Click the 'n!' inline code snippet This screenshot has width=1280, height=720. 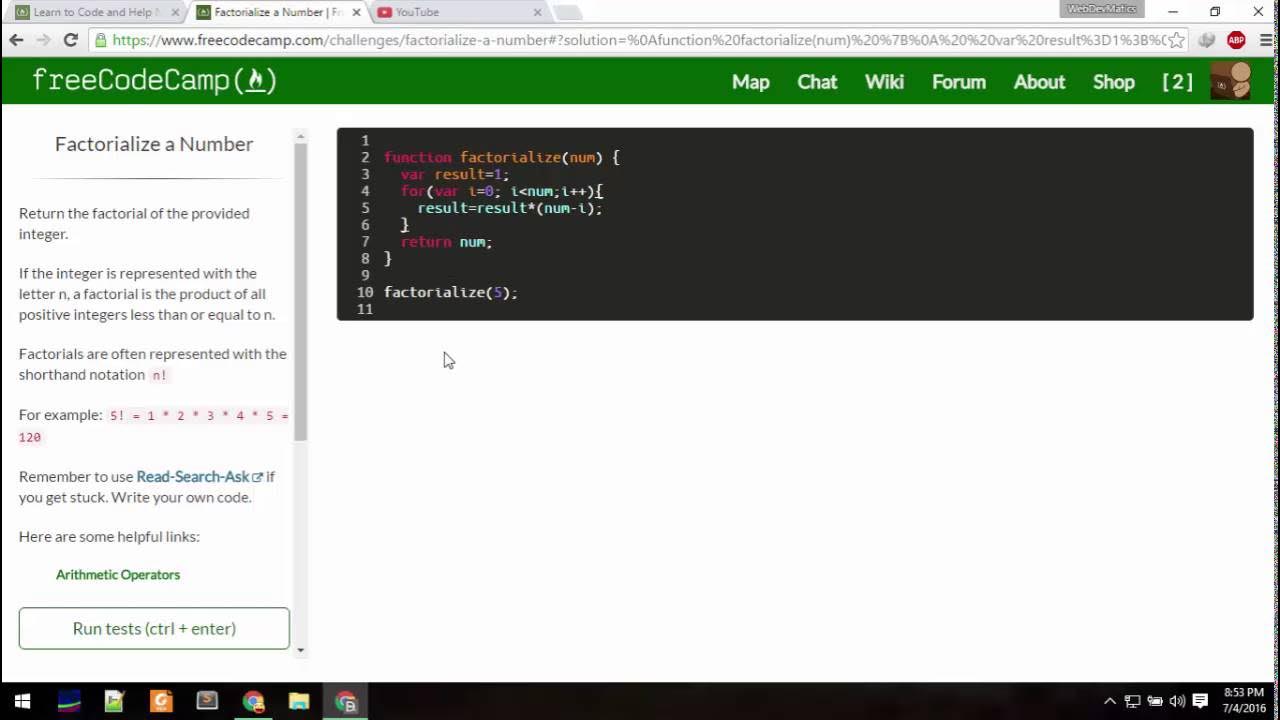click(160, 375)
